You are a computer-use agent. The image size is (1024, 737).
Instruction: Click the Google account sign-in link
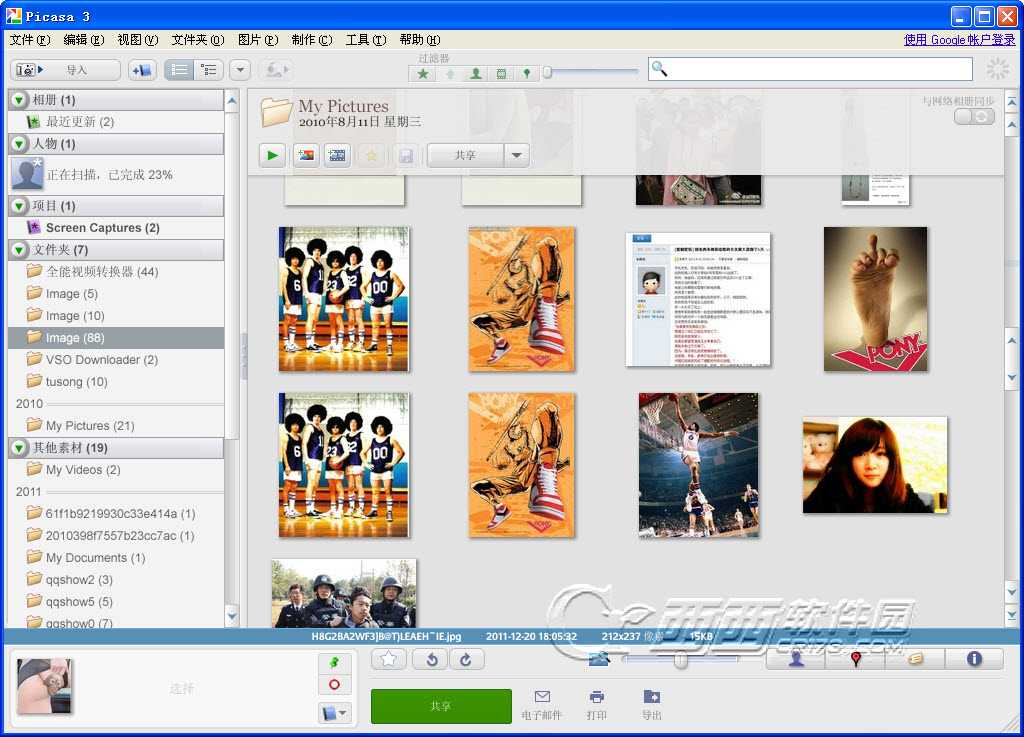point(959,40)
